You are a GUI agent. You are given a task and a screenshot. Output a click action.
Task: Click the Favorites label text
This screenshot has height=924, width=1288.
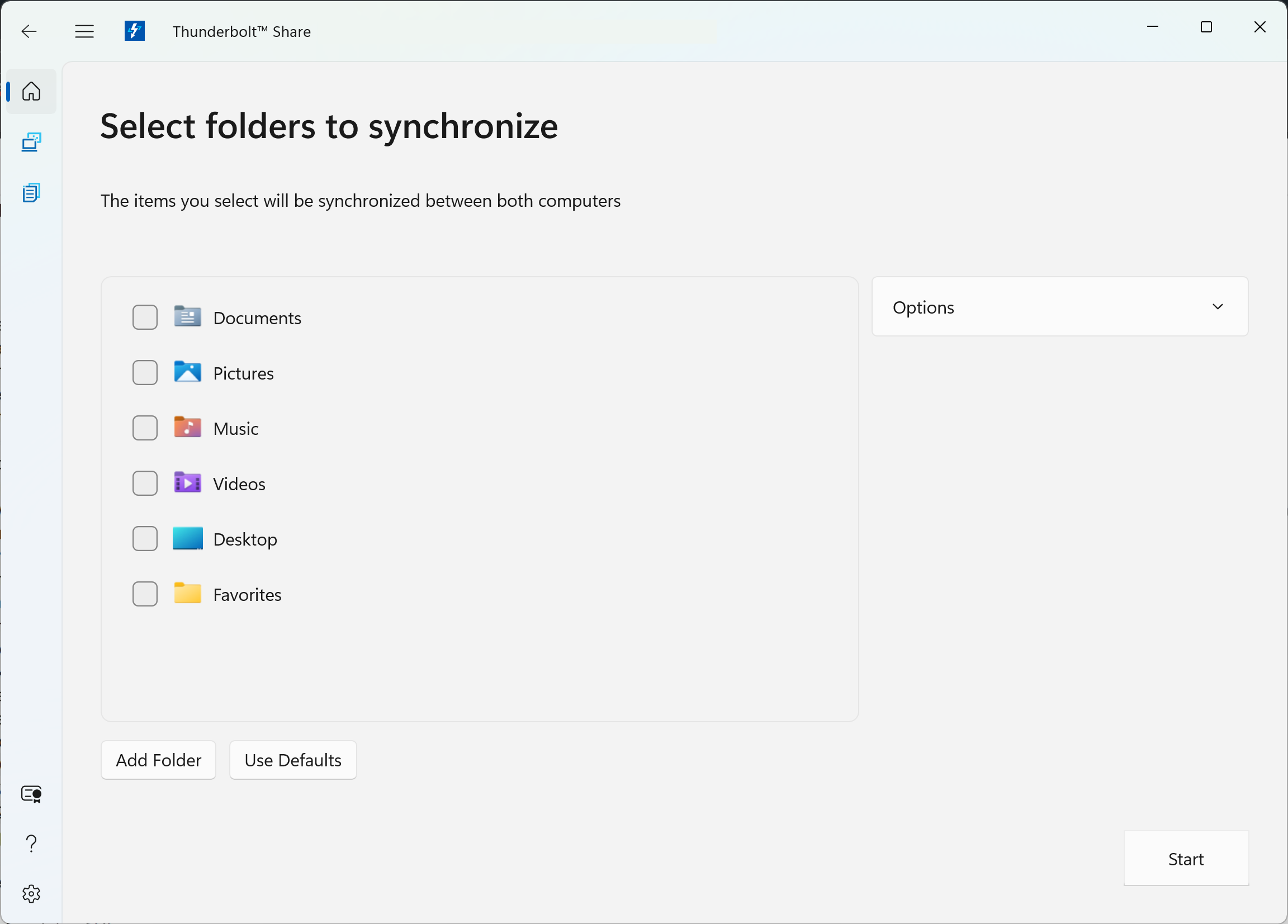point(248,595)
